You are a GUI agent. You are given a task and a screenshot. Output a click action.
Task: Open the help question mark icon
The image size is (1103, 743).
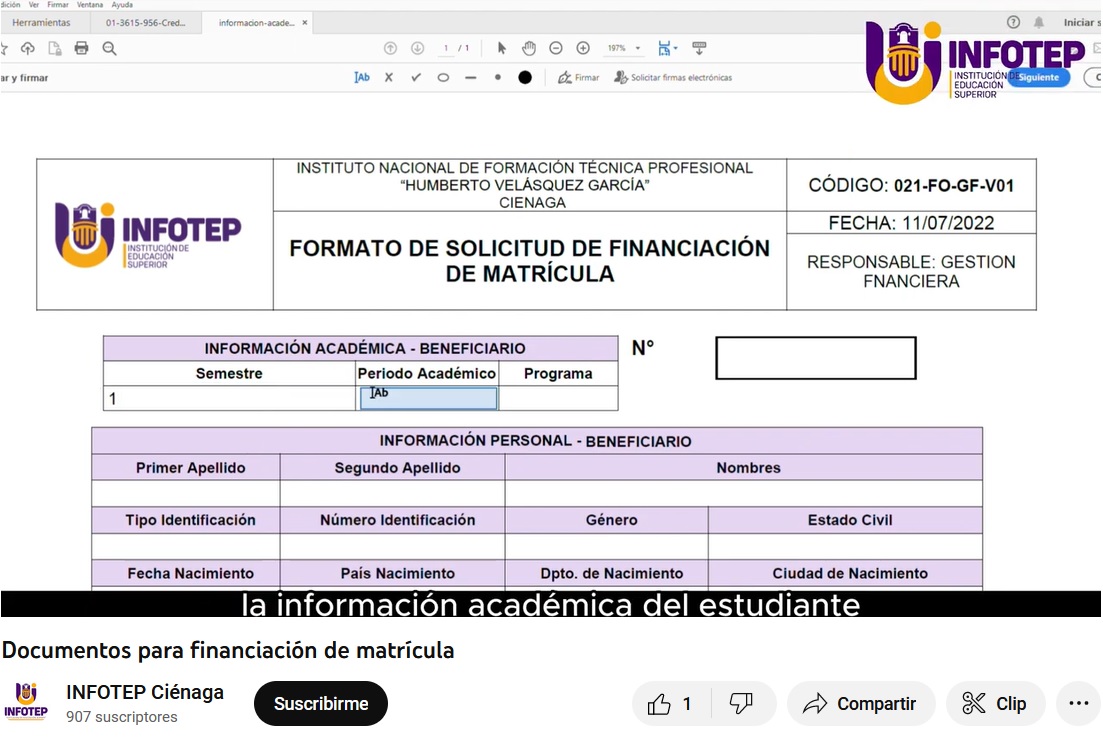tap(1014, 22)
